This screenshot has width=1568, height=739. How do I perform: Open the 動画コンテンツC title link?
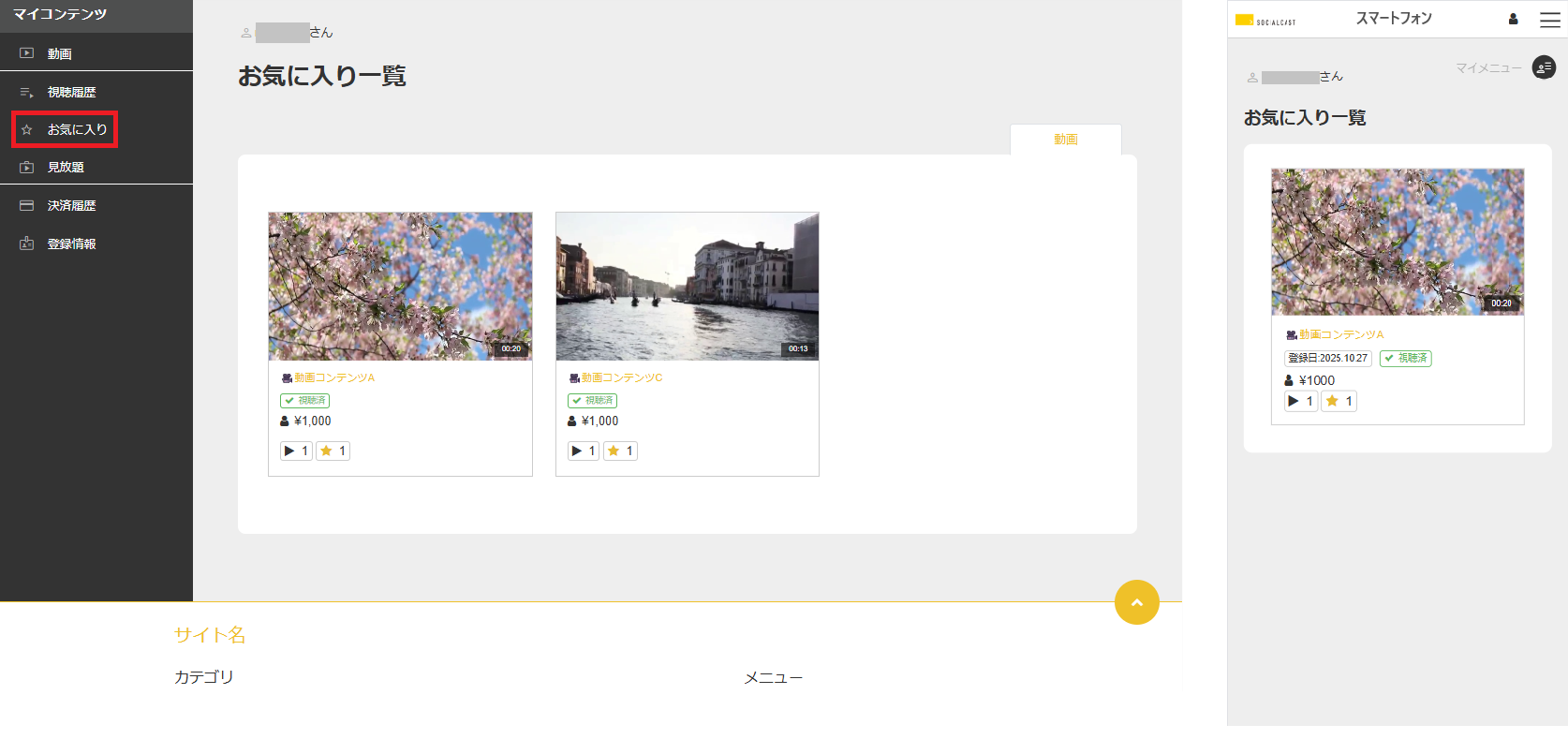click(x=622, y=377)
